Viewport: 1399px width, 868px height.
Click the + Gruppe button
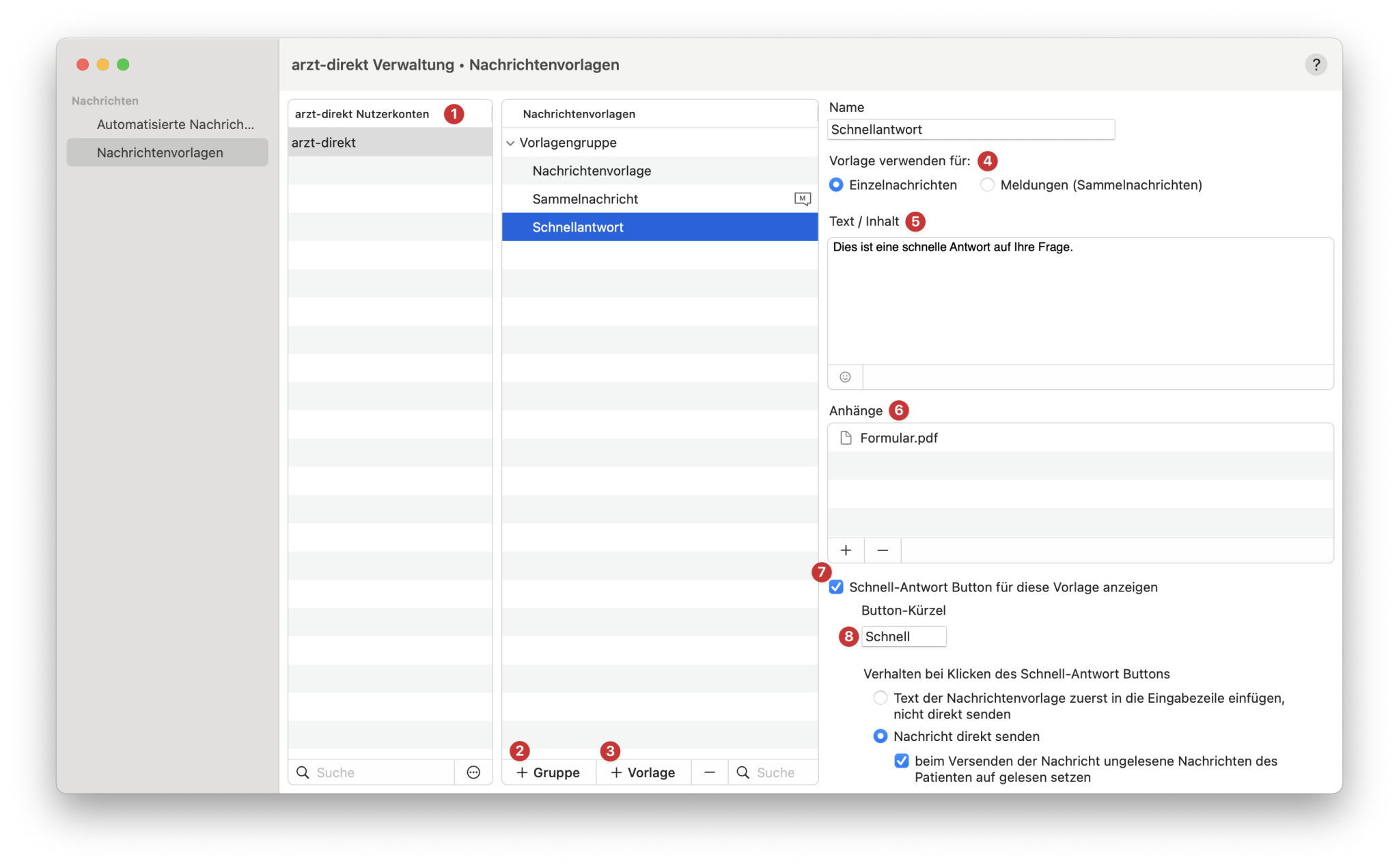coord(549,772)
